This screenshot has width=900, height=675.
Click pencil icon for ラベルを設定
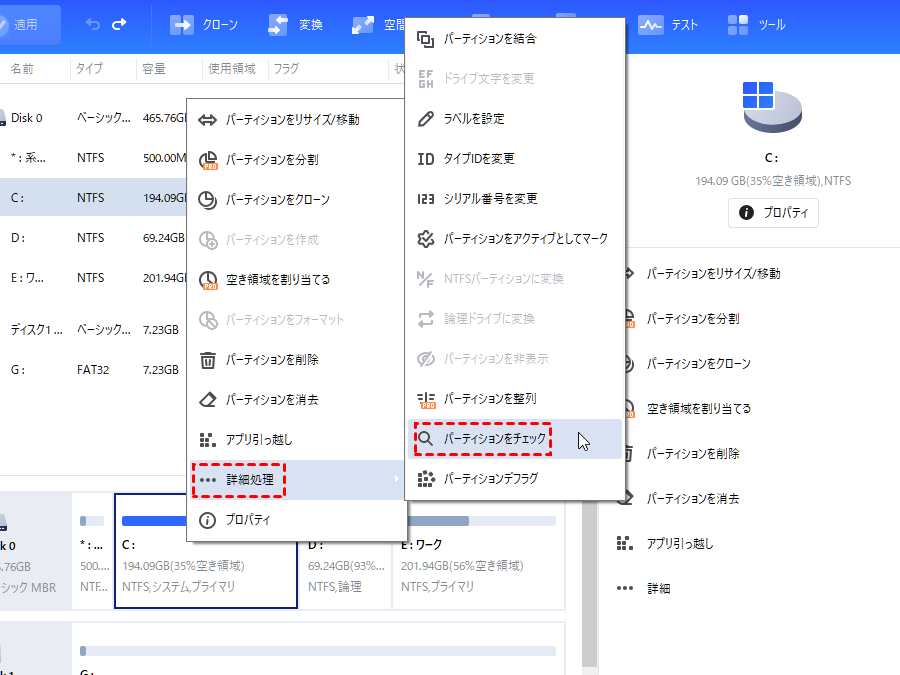point(426,119)
